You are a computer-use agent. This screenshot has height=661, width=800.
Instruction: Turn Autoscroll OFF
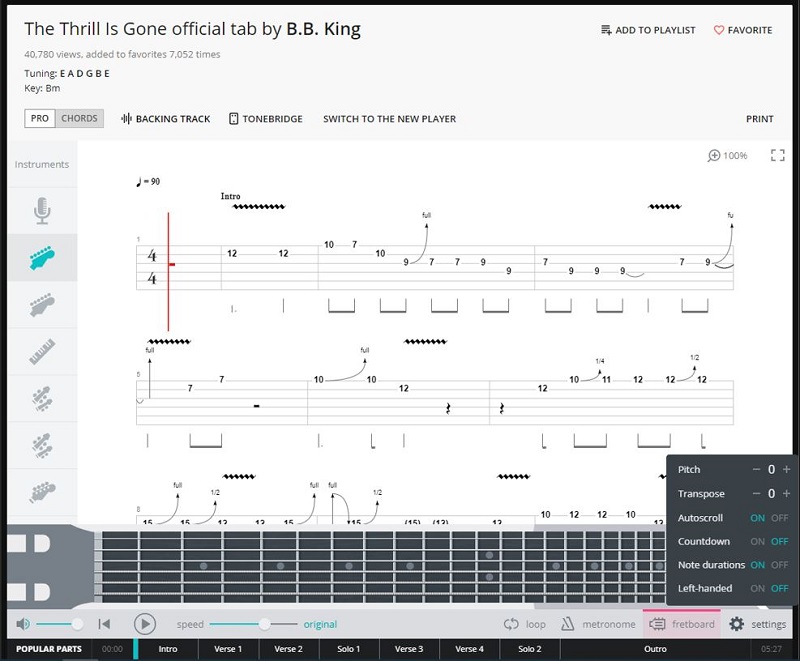(780, 518)
